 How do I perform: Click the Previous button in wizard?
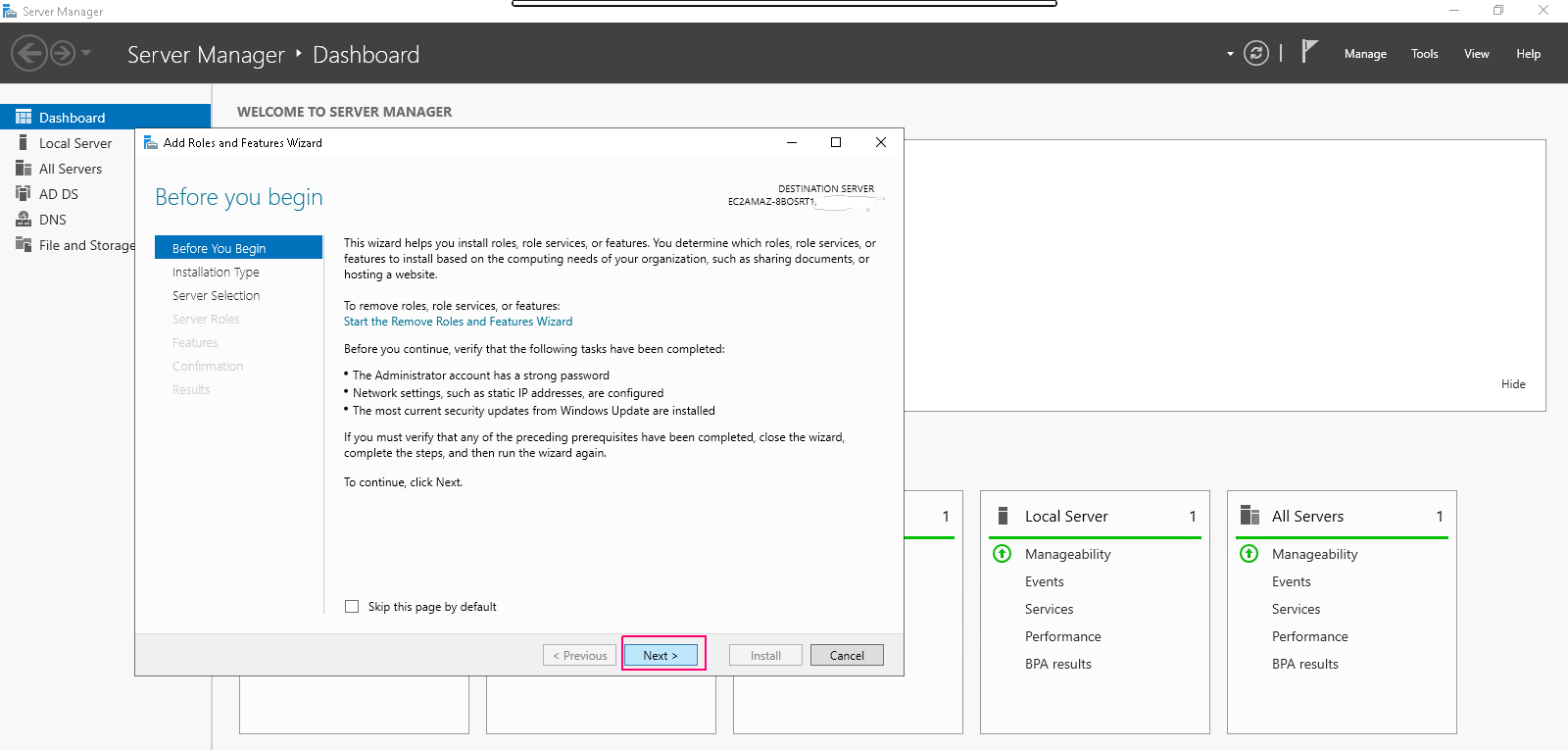tap(580, 655)
